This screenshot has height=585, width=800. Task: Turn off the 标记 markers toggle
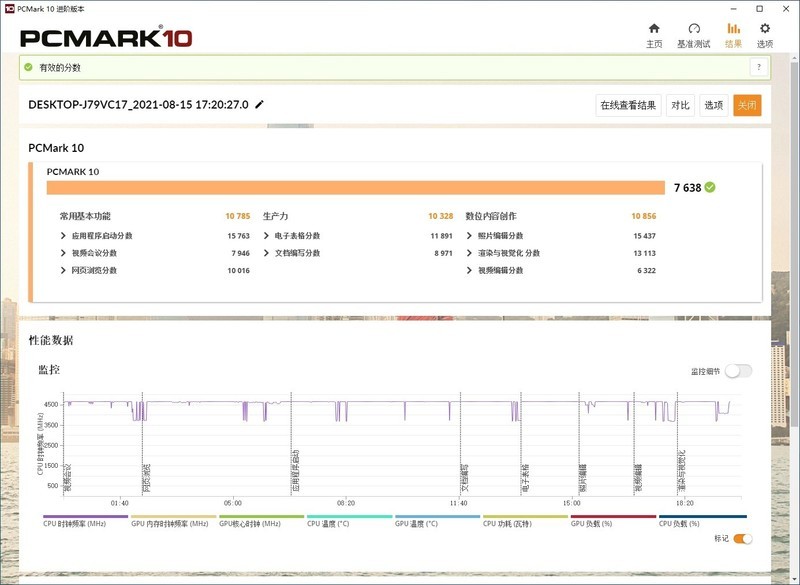743,539
